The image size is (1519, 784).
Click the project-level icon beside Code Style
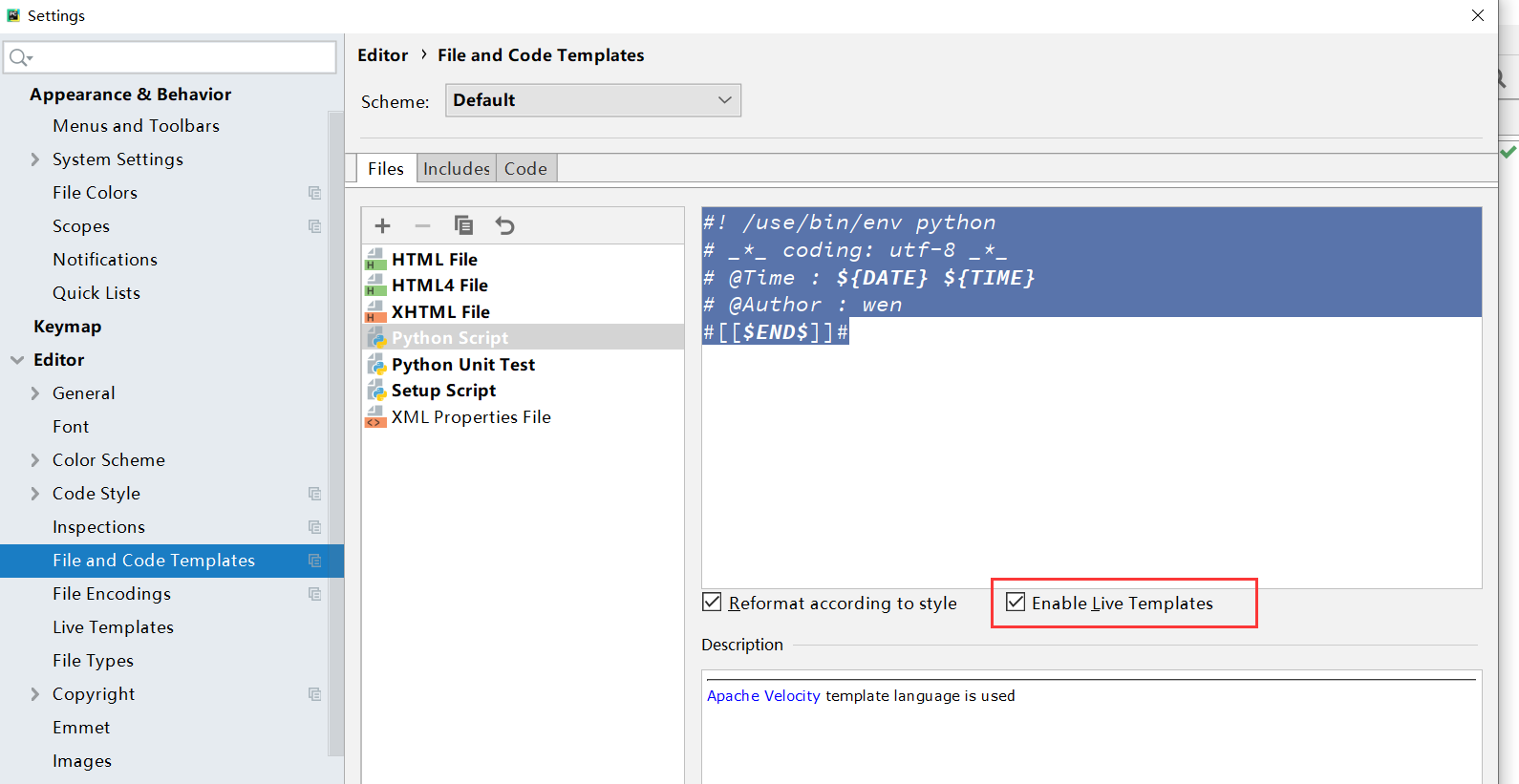(x=314, y=494)
